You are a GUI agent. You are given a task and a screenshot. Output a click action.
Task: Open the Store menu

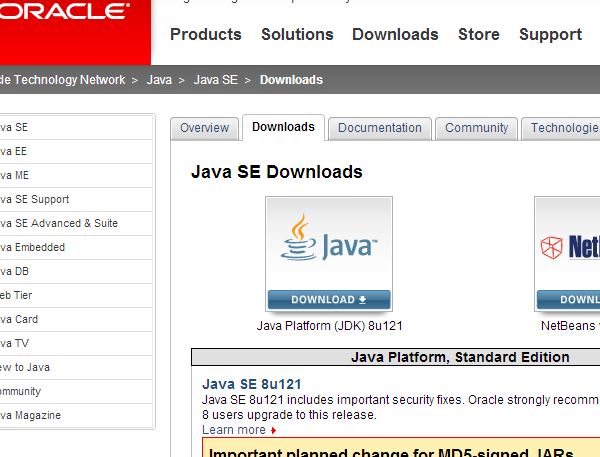click(479, 34)
